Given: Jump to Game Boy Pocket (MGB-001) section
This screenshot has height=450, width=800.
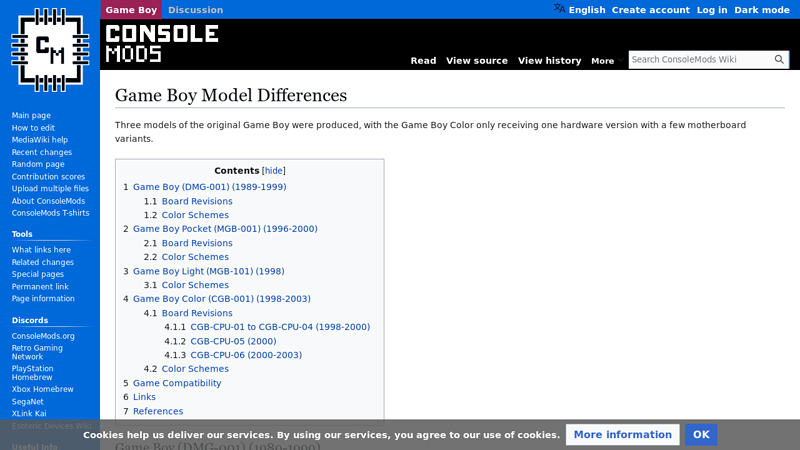Looking at the screenshot, I should (x=225, y=229).
